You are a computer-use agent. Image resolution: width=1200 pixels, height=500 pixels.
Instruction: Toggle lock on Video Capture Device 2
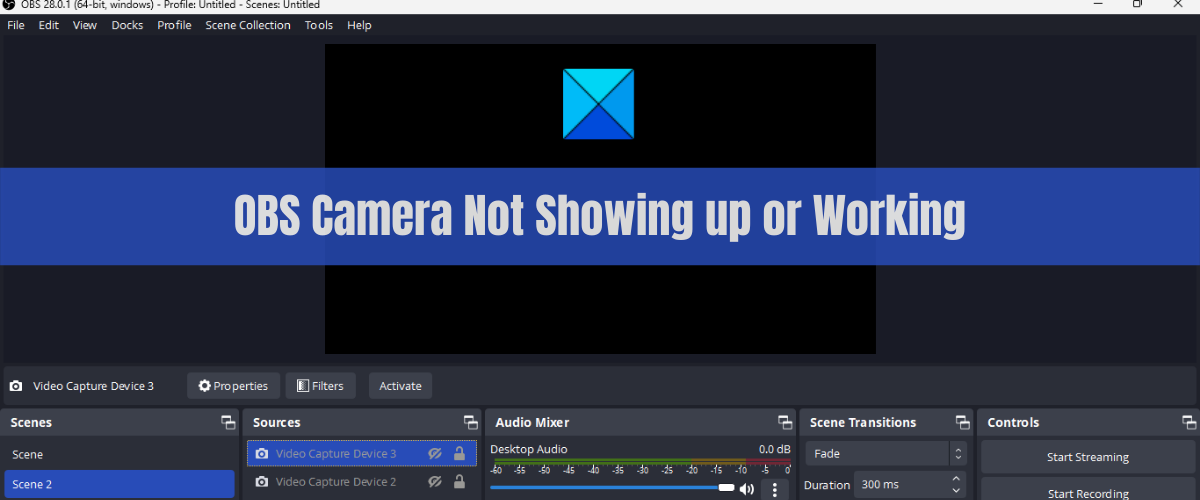tap(459, 482)
